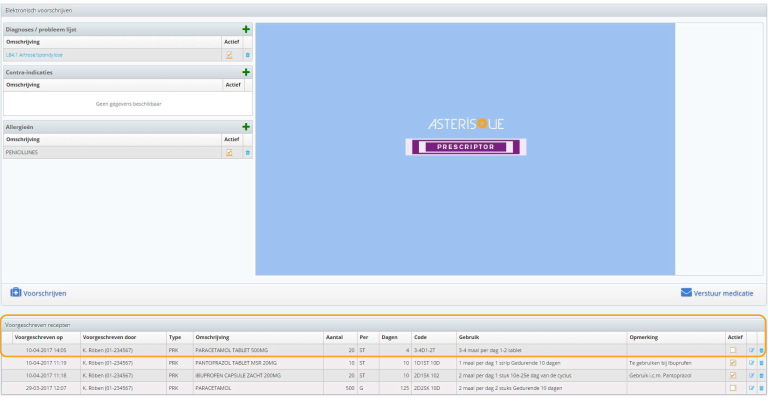Delete the PENICILLINES allergy with trash icon
771x400 pixels.
(247, 153)
